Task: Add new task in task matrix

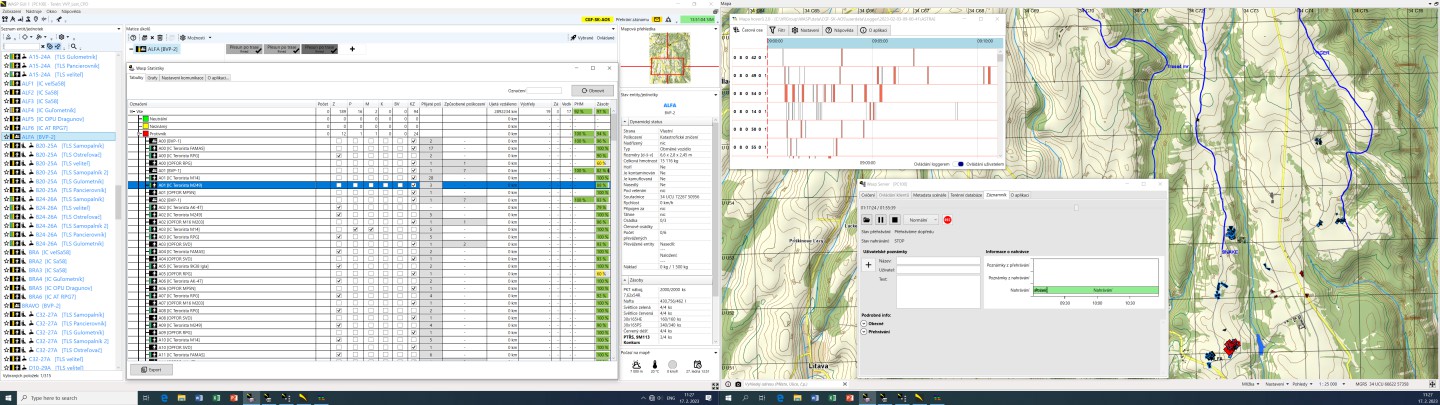Action: pos(351,48)
